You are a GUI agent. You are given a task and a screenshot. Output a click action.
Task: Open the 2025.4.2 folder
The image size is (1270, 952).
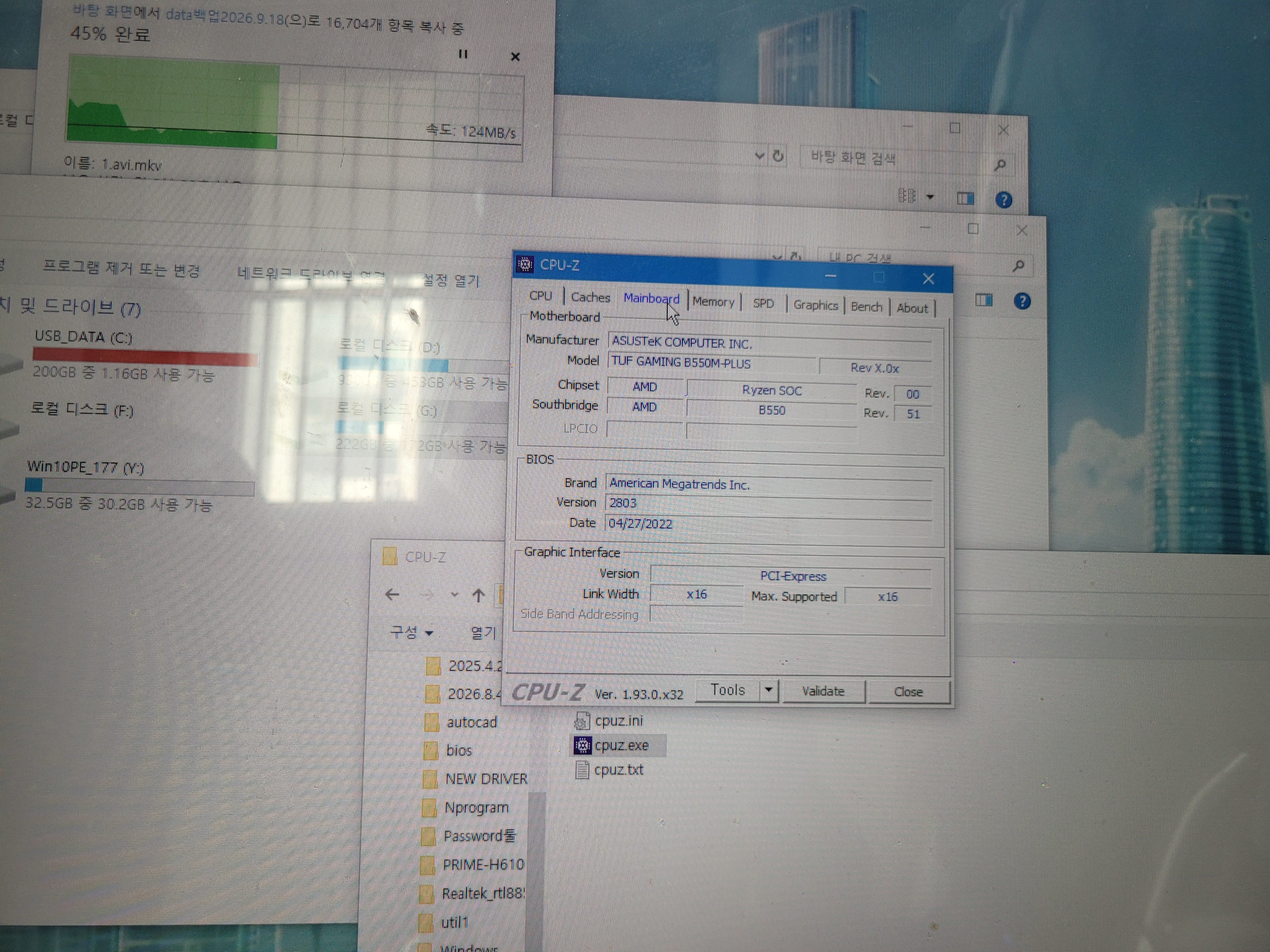(465, 666)
